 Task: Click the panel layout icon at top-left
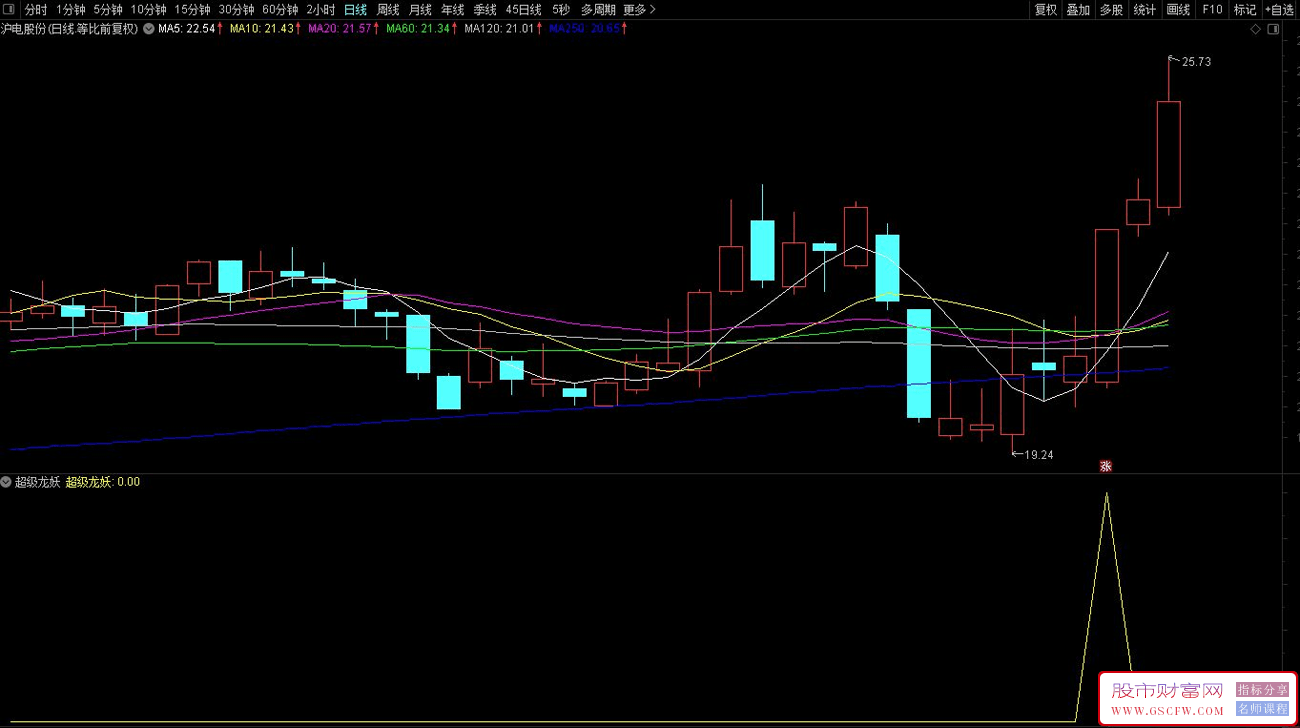click(x=10, y=9)
